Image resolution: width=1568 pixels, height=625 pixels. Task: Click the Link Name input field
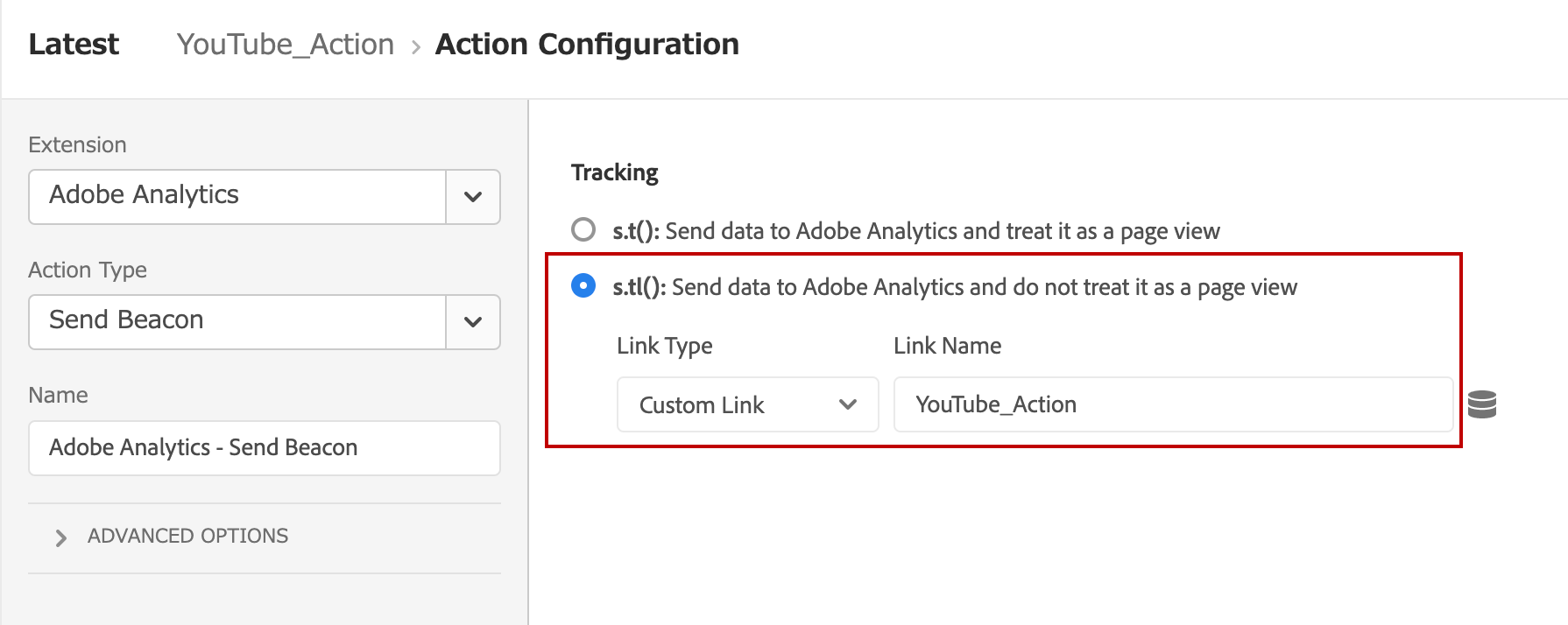coord(1174,404)
